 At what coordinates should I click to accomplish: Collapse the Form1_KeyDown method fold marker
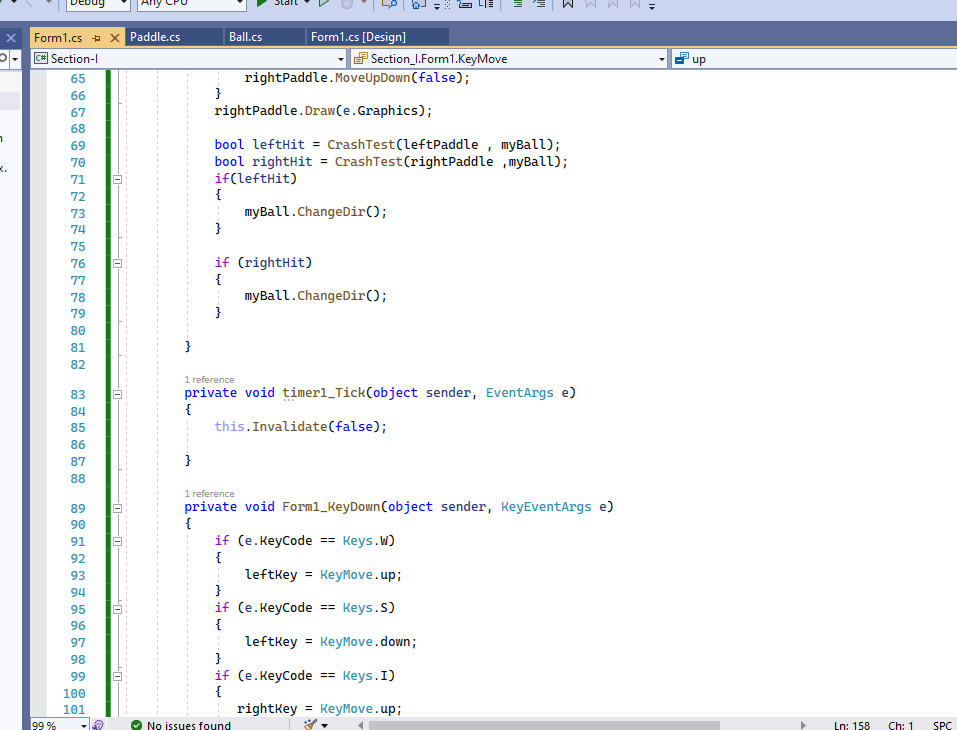point(117,509)
